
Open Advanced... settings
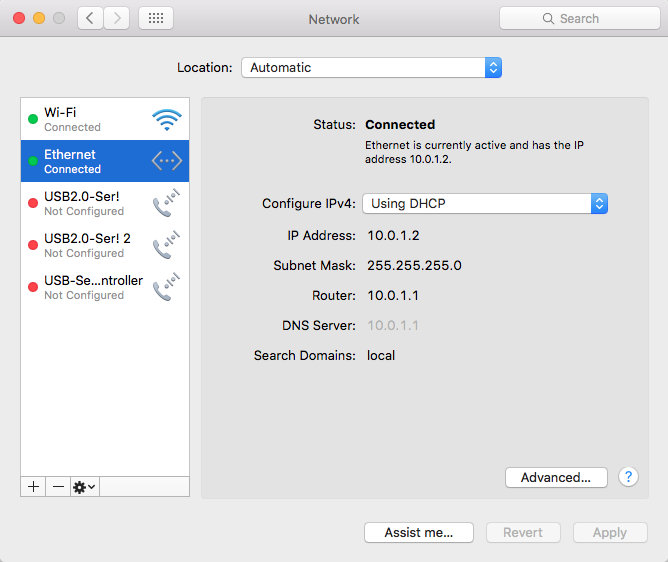(556, 478)
